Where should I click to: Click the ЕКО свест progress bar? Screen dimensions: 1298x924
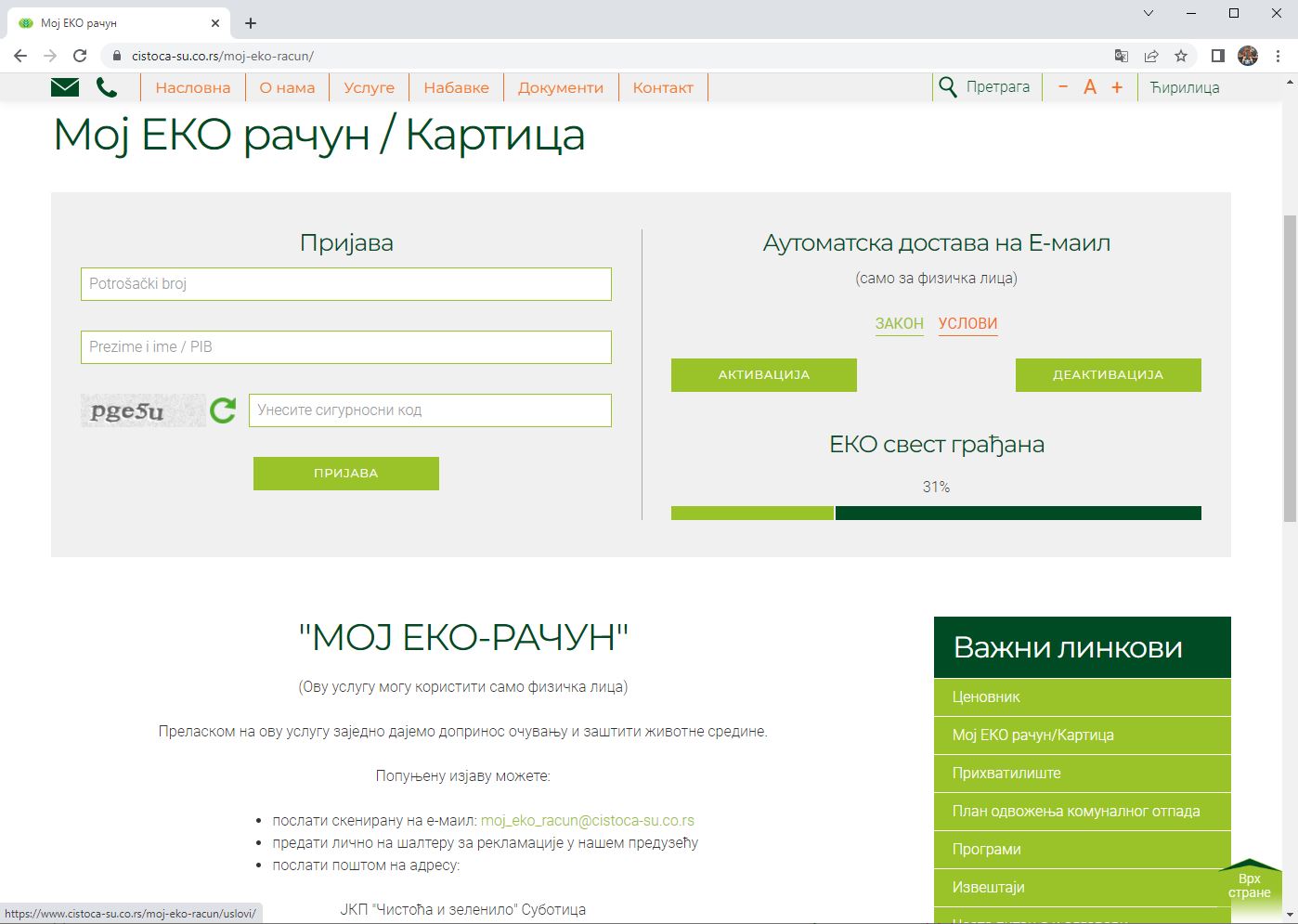click(x=936, y=513)
